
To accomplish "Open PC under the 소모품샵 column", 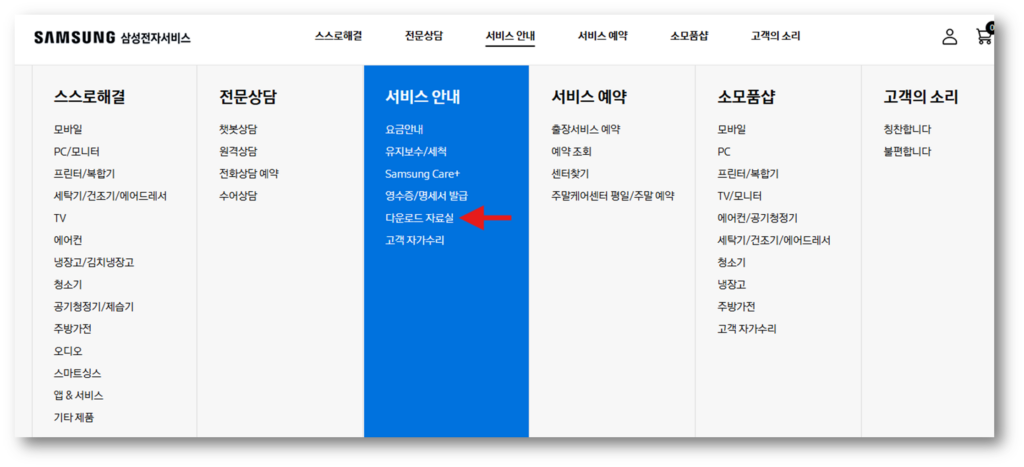I will [724, 152].
